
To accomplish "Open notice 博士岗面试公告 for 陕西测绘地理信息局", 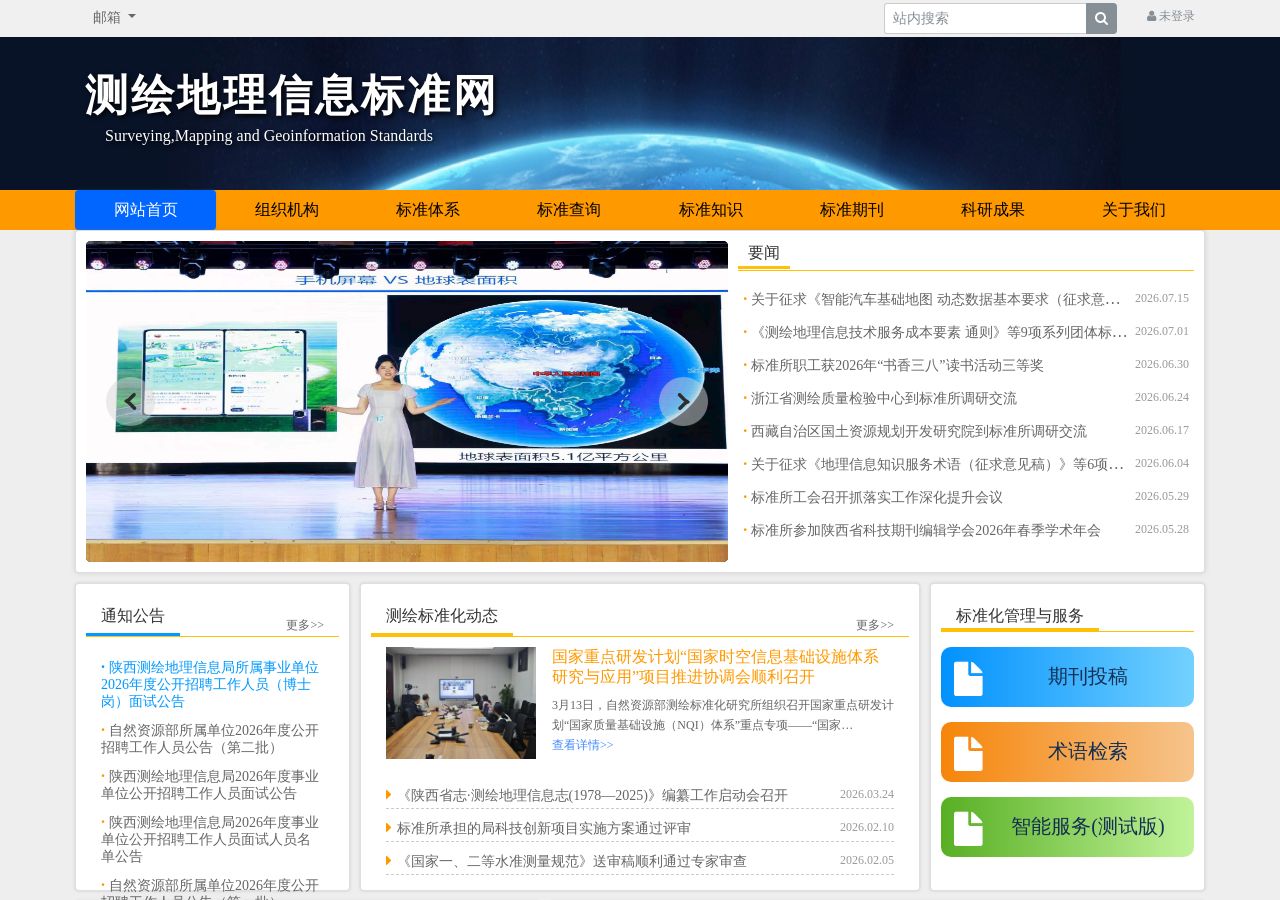I will [210, 684].
